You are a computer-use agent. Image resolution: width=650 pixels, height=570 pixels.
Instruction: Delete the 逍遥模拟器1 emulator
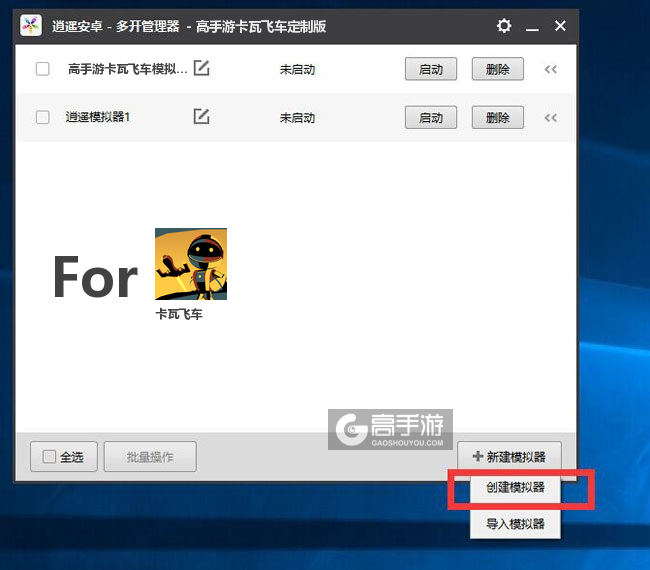click(x=497, y=117)
